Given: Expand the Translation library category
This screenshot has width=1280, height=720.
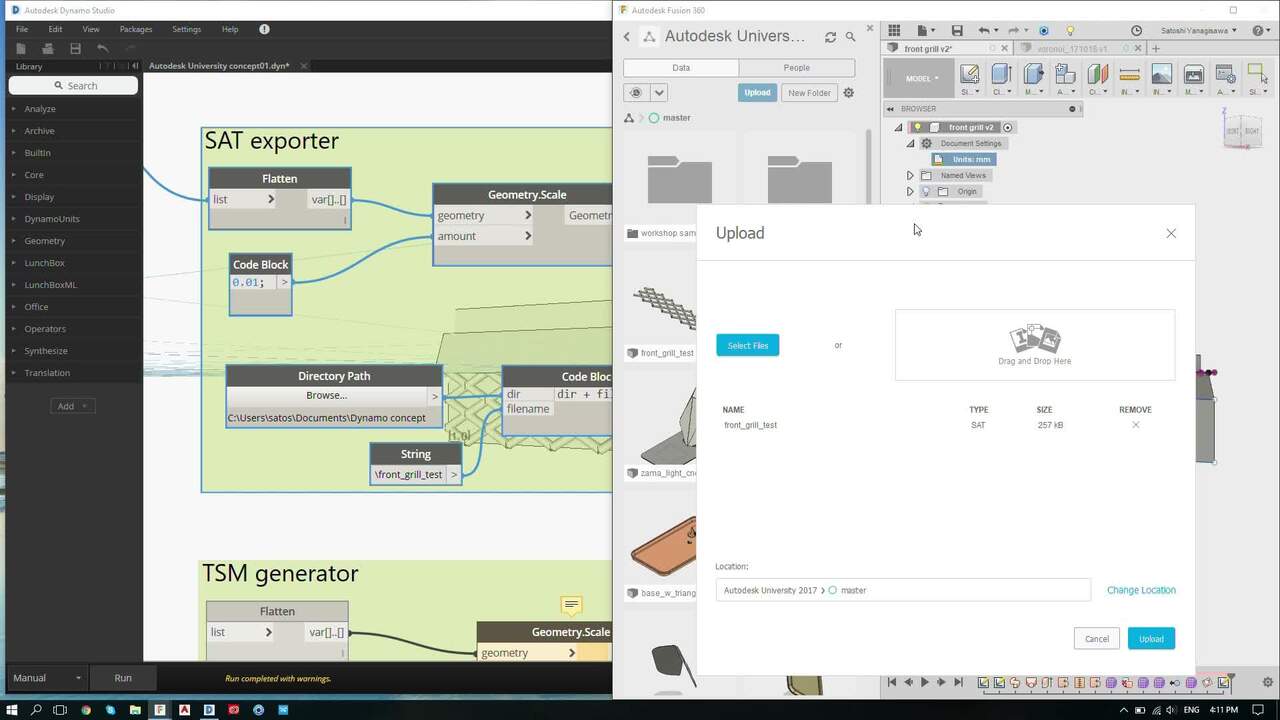Looking at the screenshot, I should (14, 373).
